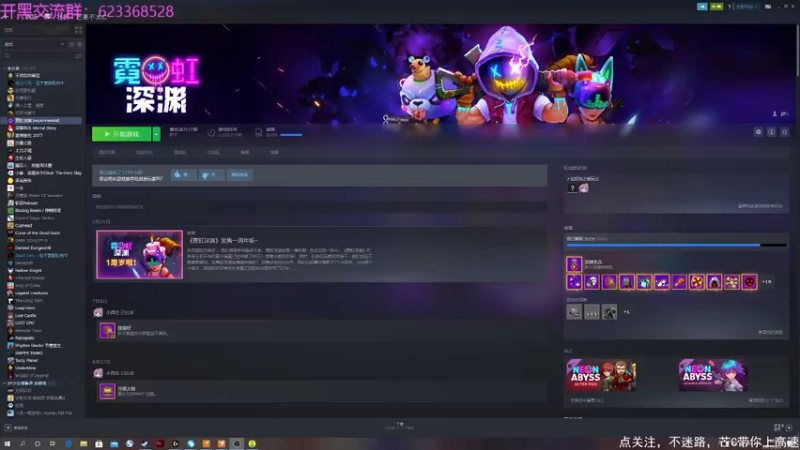
Task: Click the game info circle icon
Action: (x=771, y=132)
